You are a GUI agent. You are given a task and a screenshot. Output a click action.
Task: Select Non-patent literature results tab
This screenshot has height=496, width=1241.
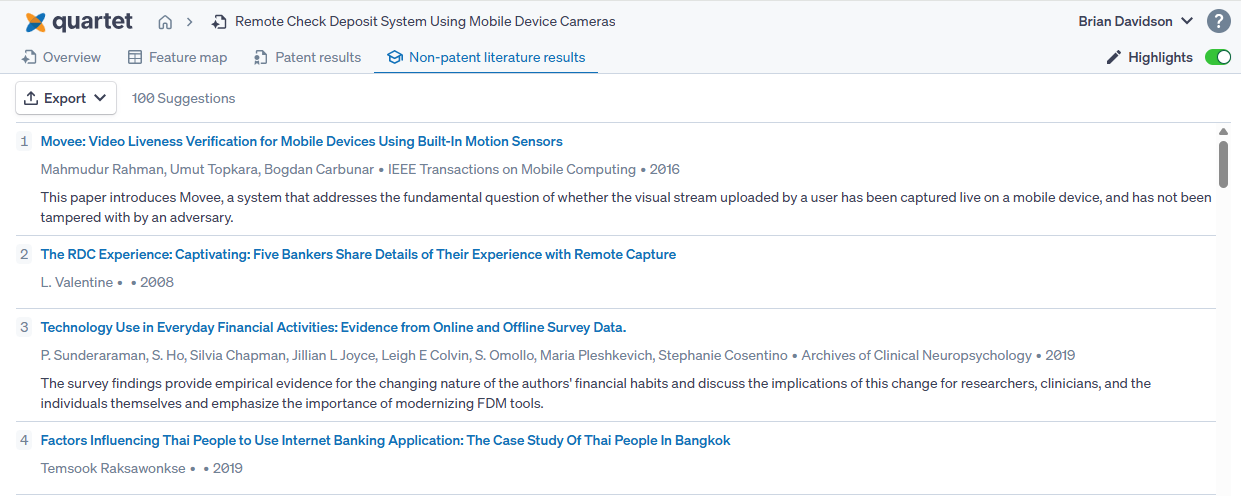coord(486,58)
